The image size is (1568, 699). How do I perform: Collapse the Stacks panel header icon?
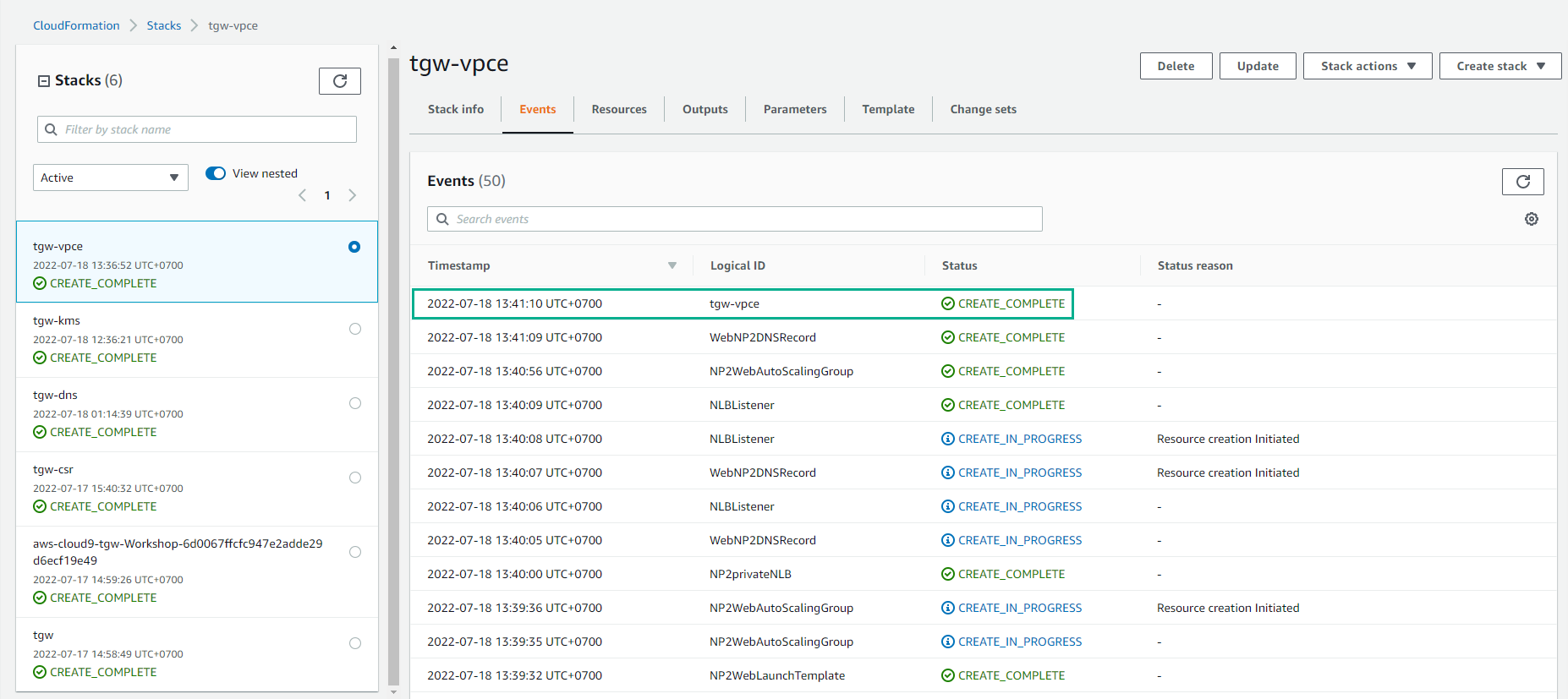[44, 81]
